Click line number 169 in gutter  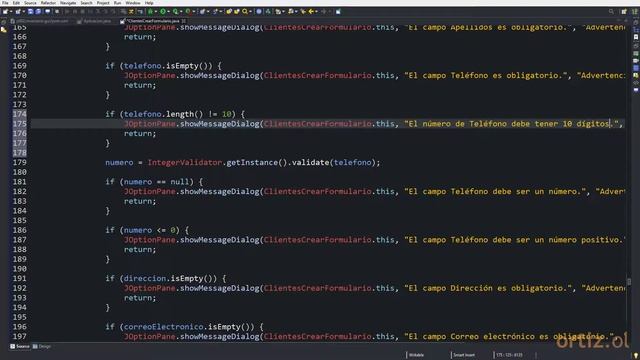coord(20,66)
